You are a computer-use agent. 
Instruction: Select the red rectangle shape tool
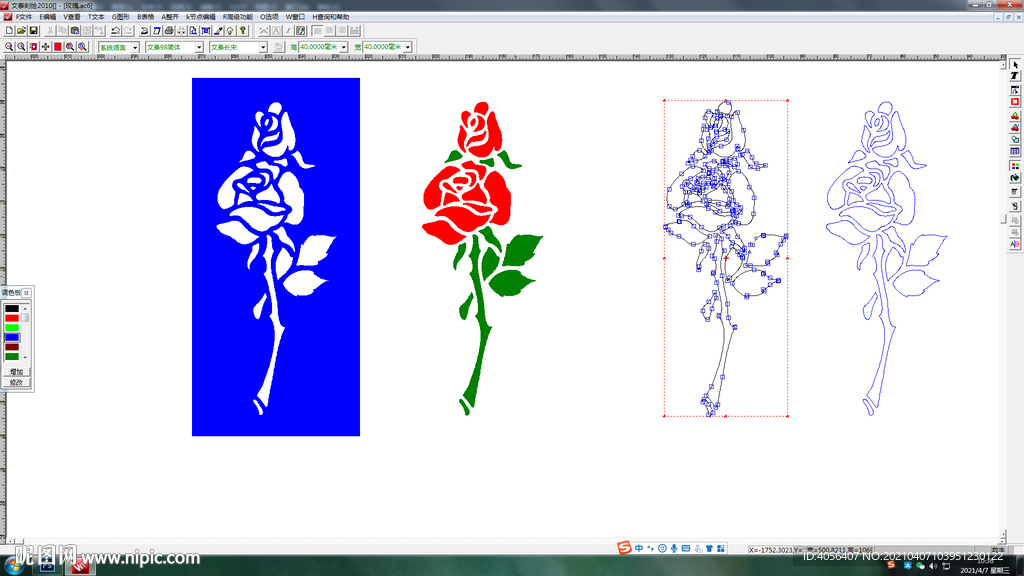(1015, 102)
